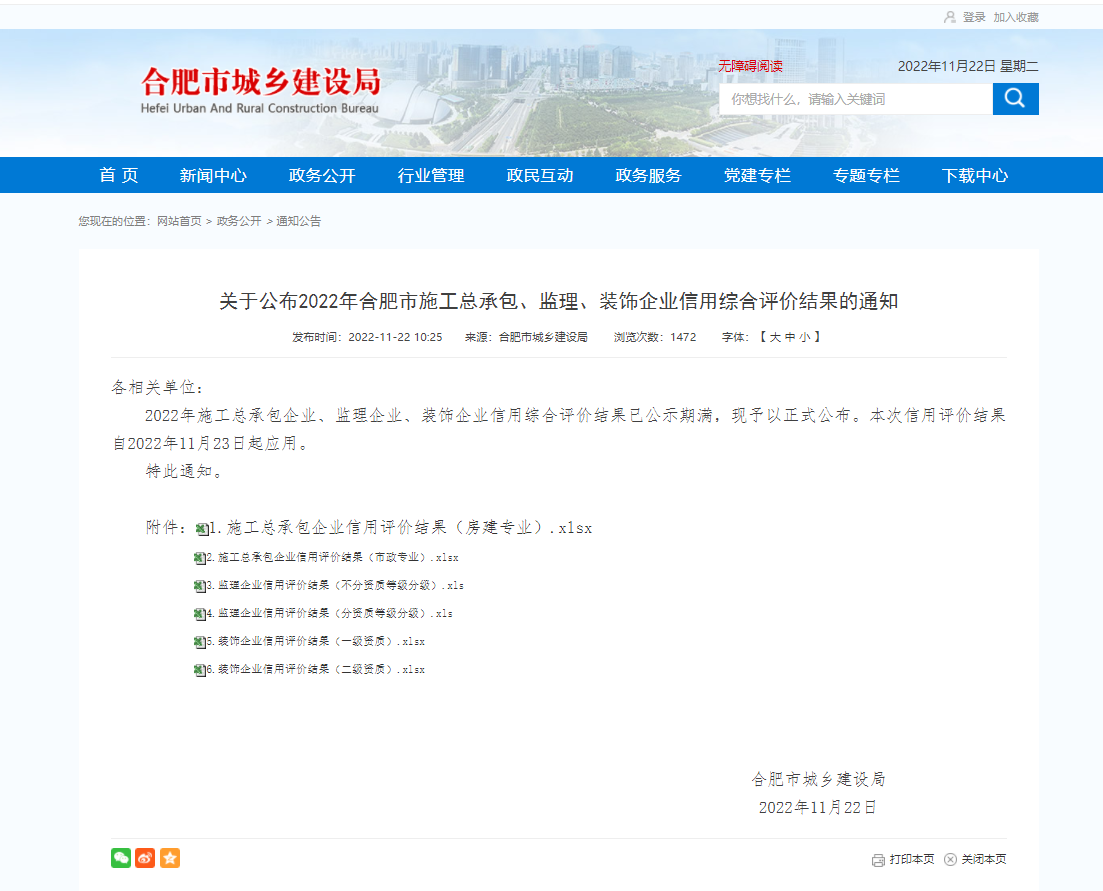Download 监理企业信用评价结果（分资质等级分级）.xls
This screenshot has width=1103, height=891.
pos(330,614)
